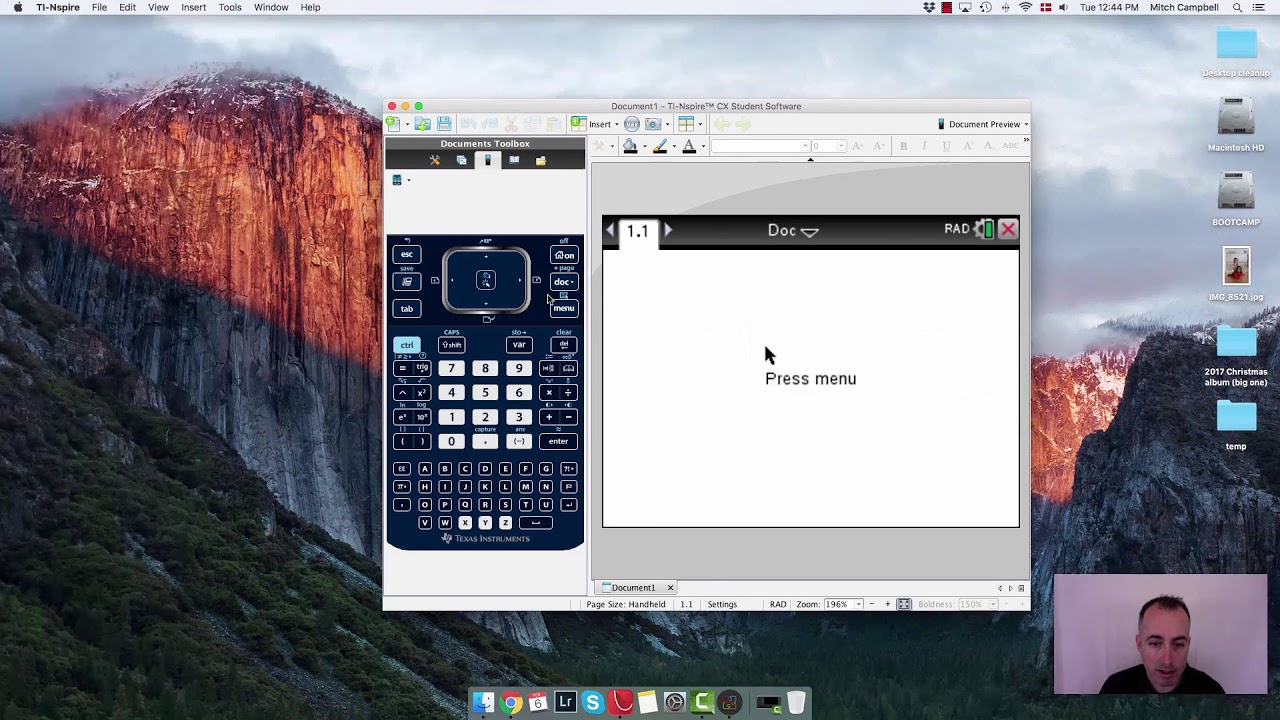This screenshot has height=720, width=1280.
Task: Open the Insert menu in menu bar
Action: [194, 7]
